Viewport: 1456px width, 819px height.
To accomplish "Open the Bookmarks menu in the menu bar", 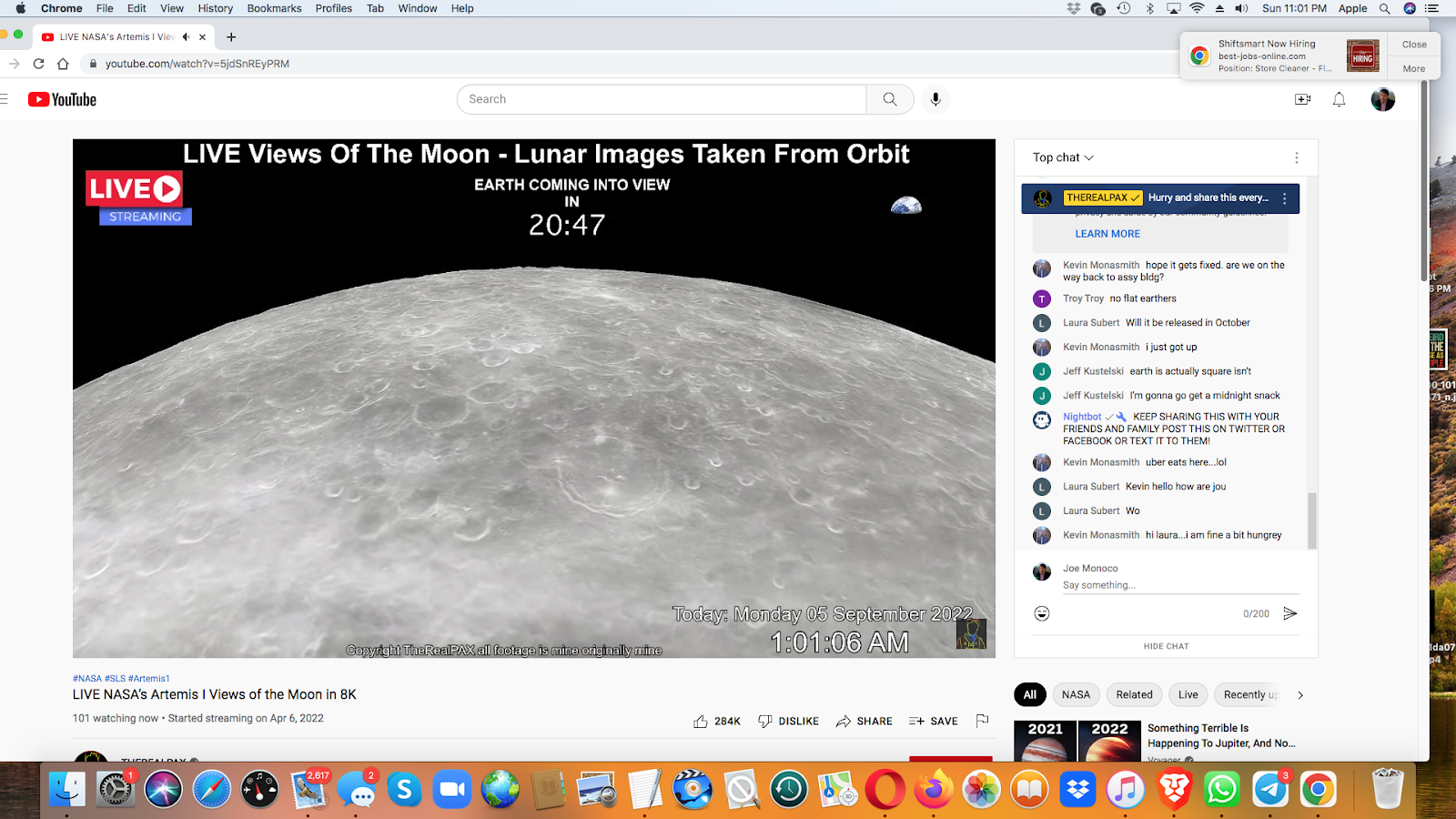I will pos(274,8).
